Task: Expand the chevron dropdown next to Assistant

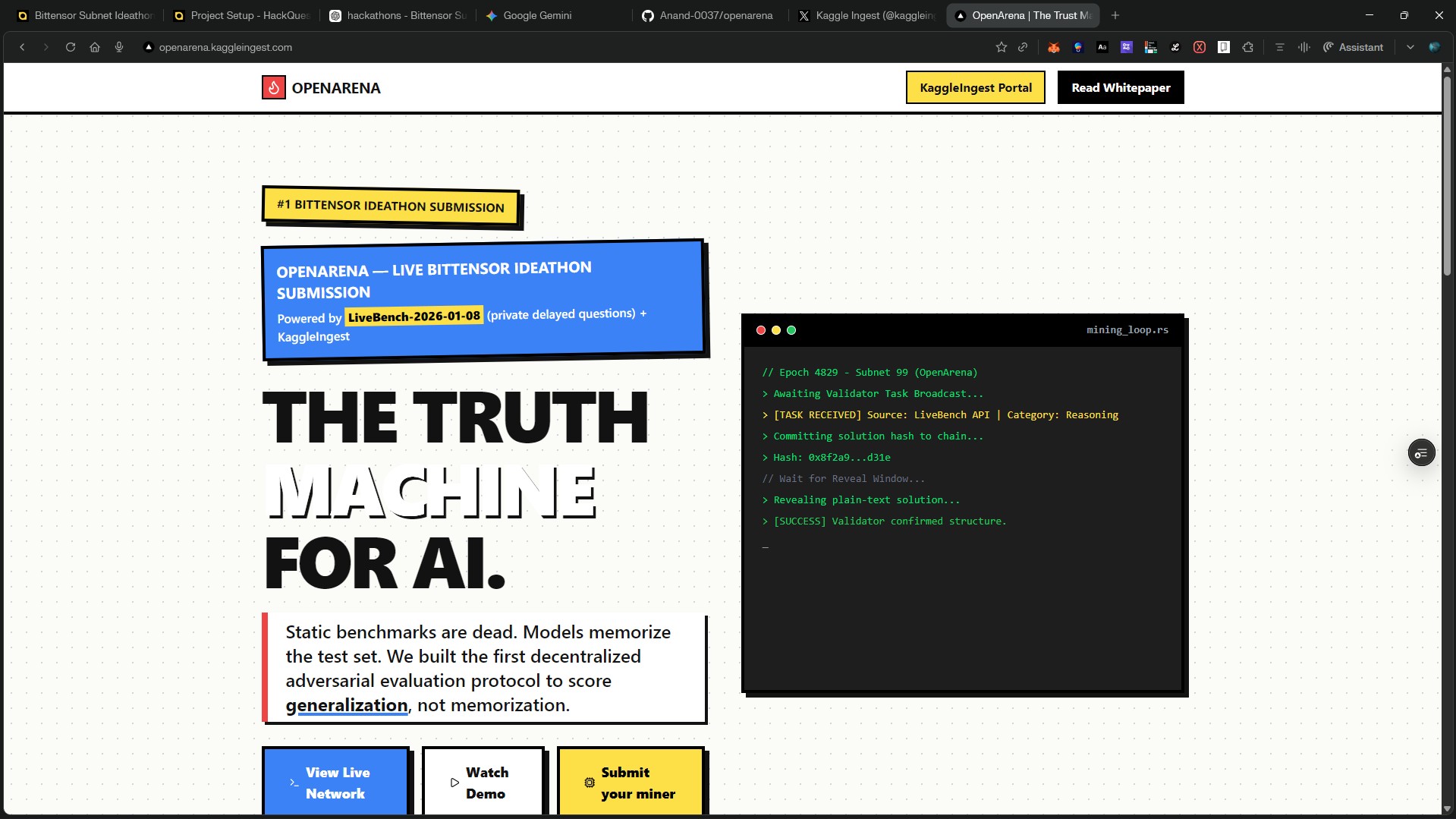Action: pos(1410,47)
